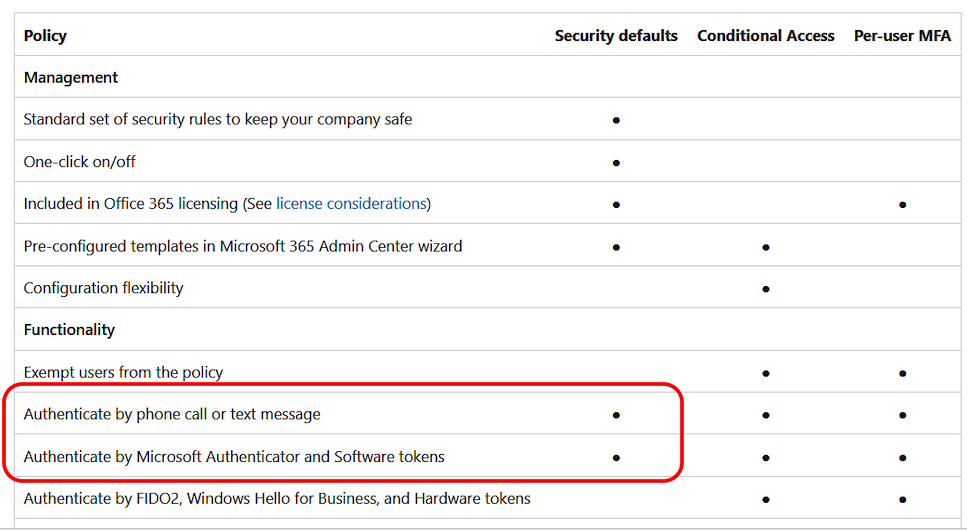967x530 pixels.
Task: Click Conditional Access bullet for FIDO2 row
Action: pos(765,500)
